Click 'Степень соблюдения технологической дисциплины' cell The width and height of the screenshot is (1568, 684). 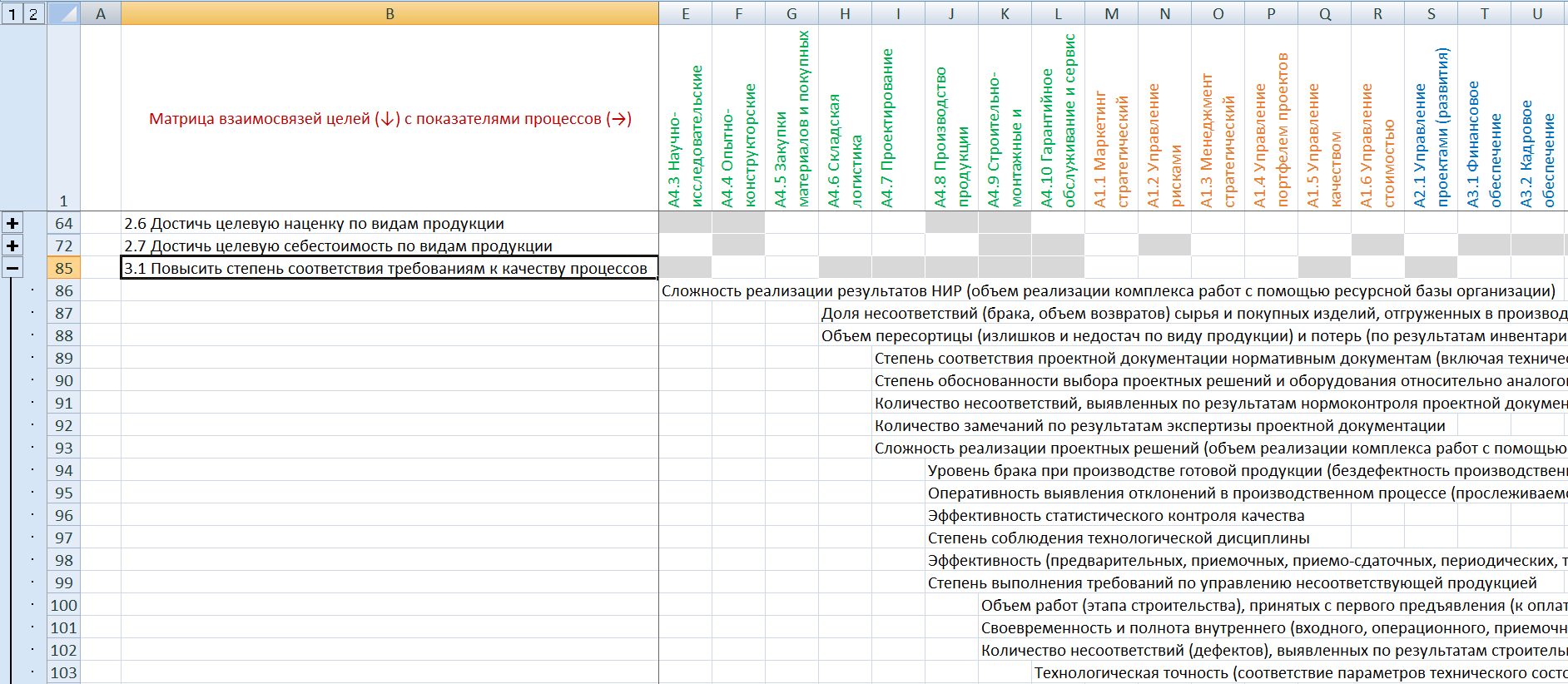tap(1118, 538)
